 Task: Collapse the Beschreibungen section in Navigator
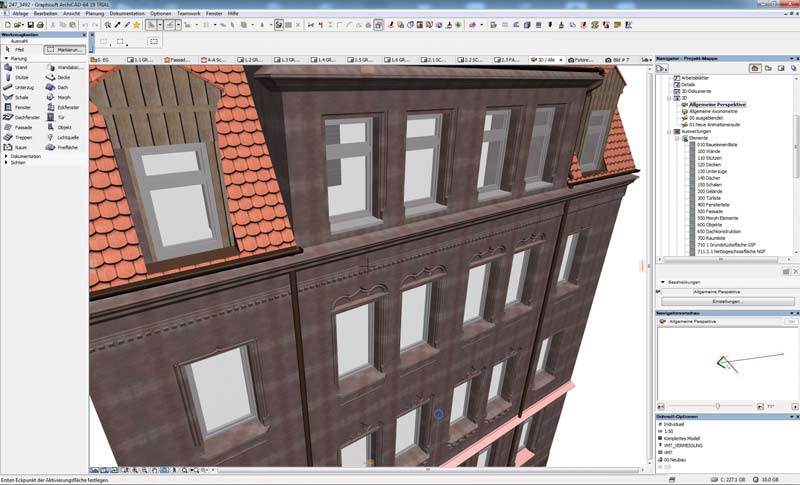661,282
